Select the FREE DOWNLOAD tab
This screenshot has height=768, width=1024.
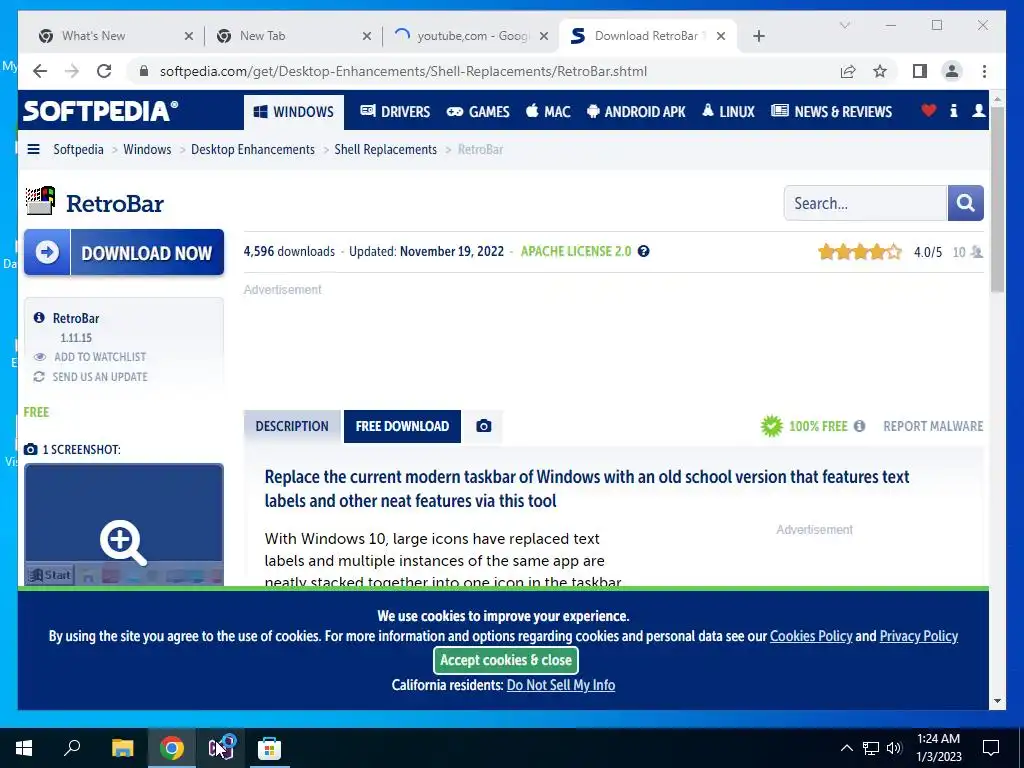point(402,426)
